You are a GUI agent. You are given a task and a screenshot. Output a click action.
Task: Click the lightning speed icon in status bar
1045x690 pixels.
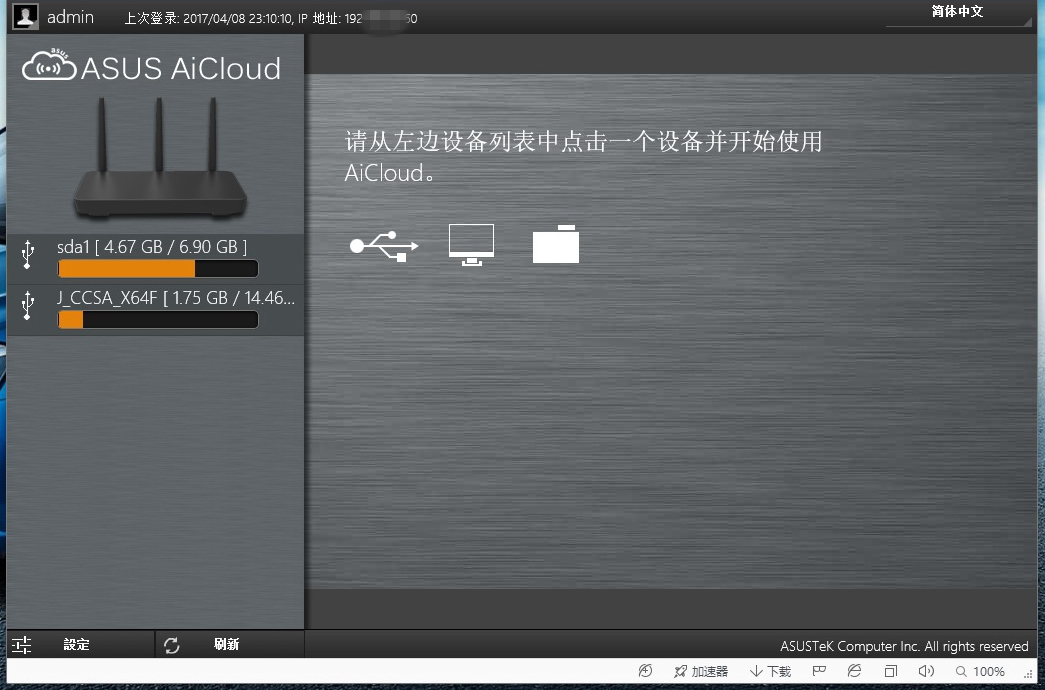tap(645, 671)
